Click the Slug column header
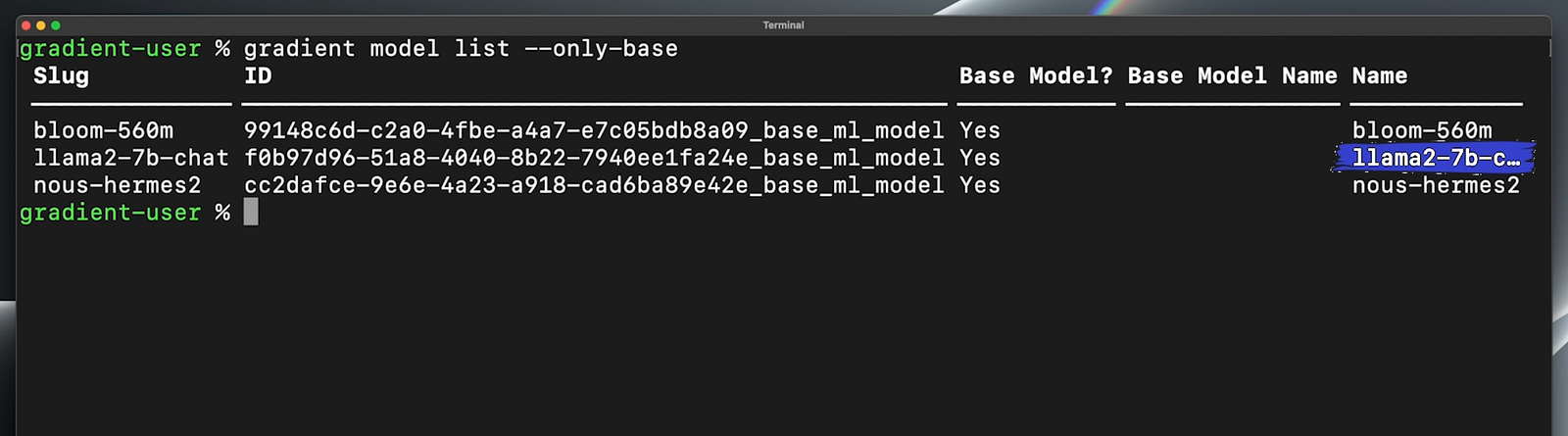The height and width of the screenshot is (436, 1568). tap(61, 75)
